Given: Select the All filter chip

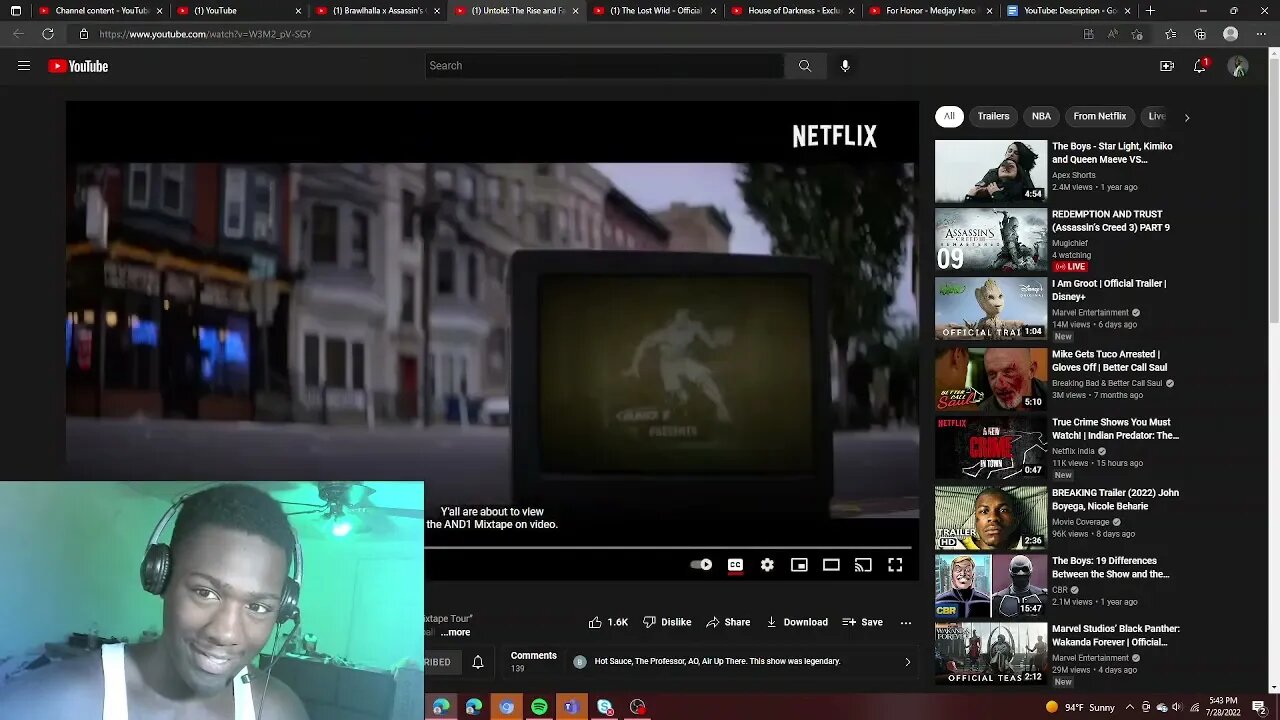Looking at the screenshot, I should click(x=949, y=116).
